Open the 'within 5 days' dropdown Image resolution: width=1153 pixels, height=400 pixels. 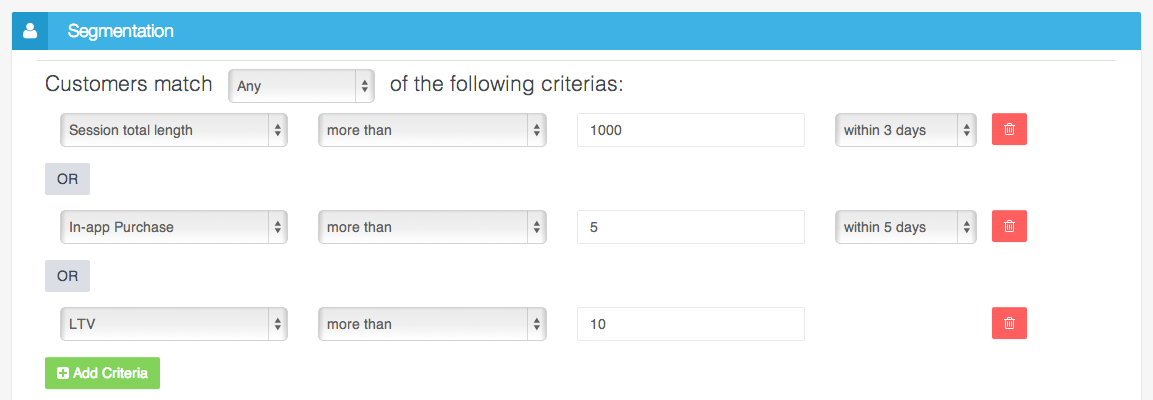(906, 227)
